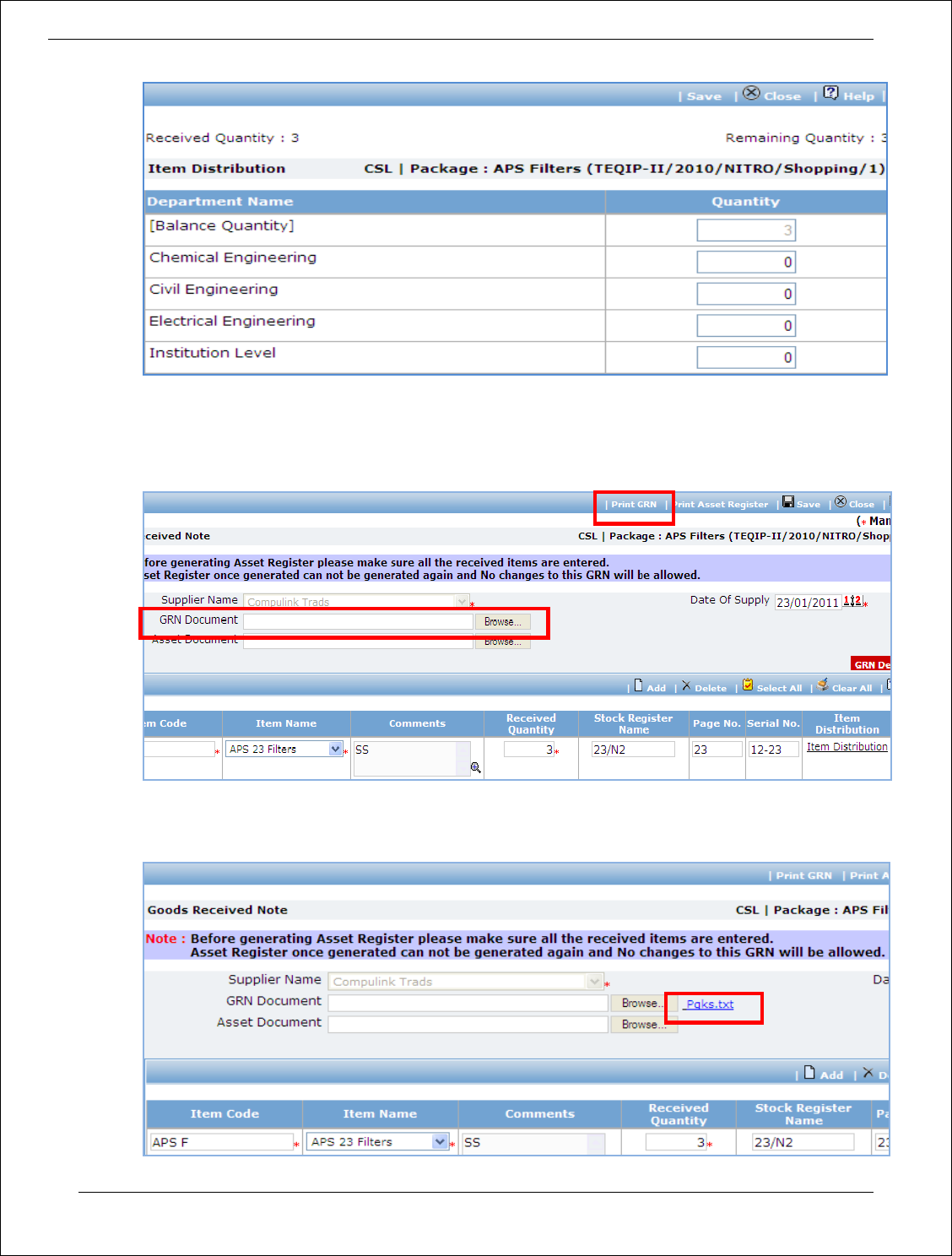Select Item Code field containing APS F
Image resolution: width=952 pixels, height=1256 pixels.
222,1142
